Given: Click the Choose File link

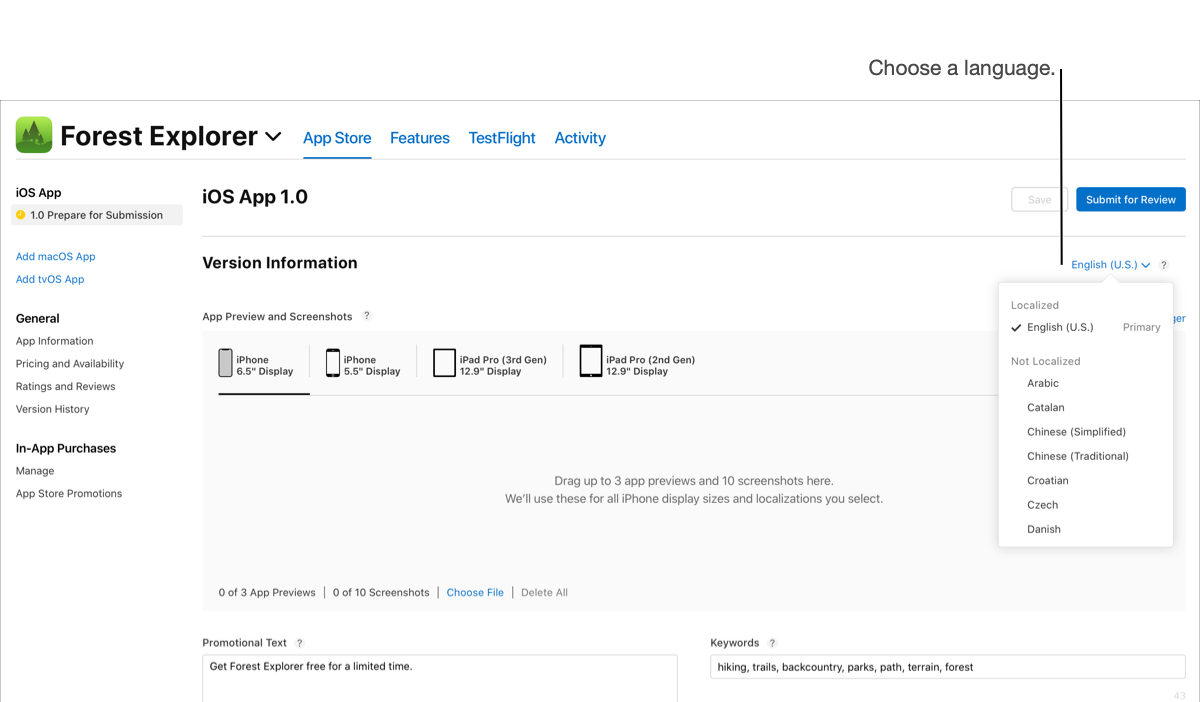Looking at the screenshot, I should pos(475,592).
